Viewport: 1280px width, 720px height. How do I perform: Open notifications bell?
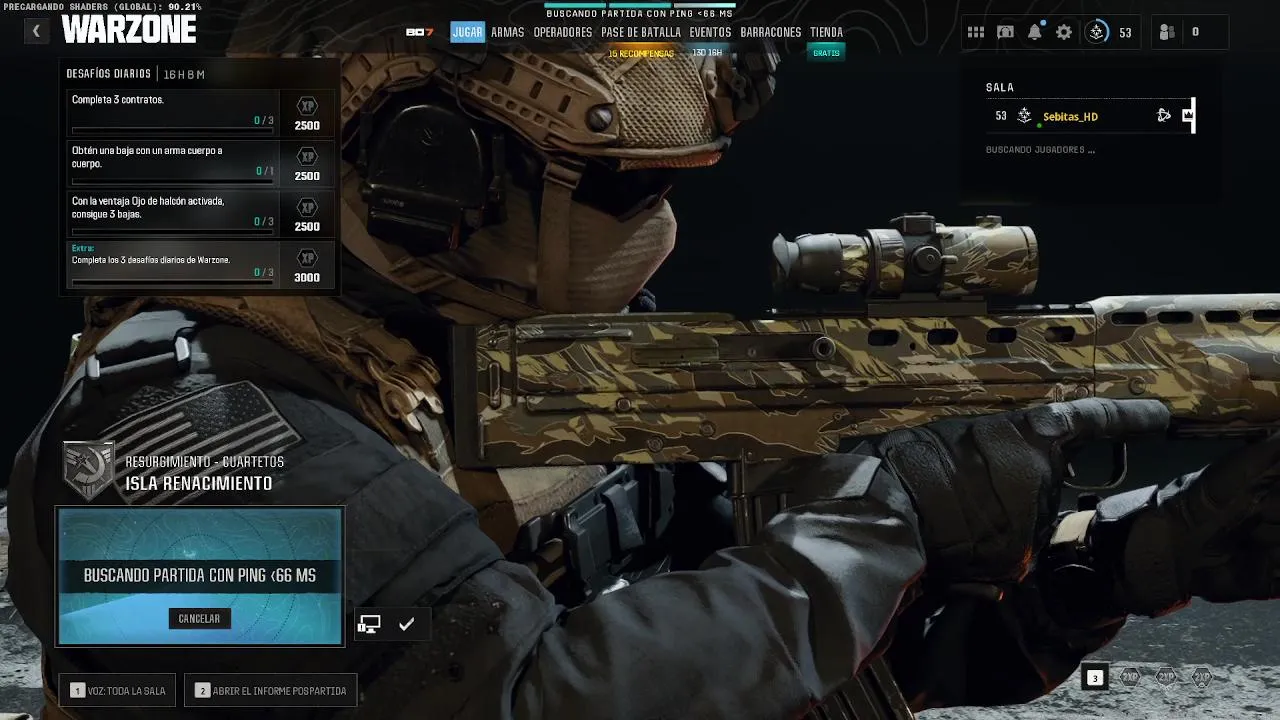pyautogui.click(x=1035, y=32)
